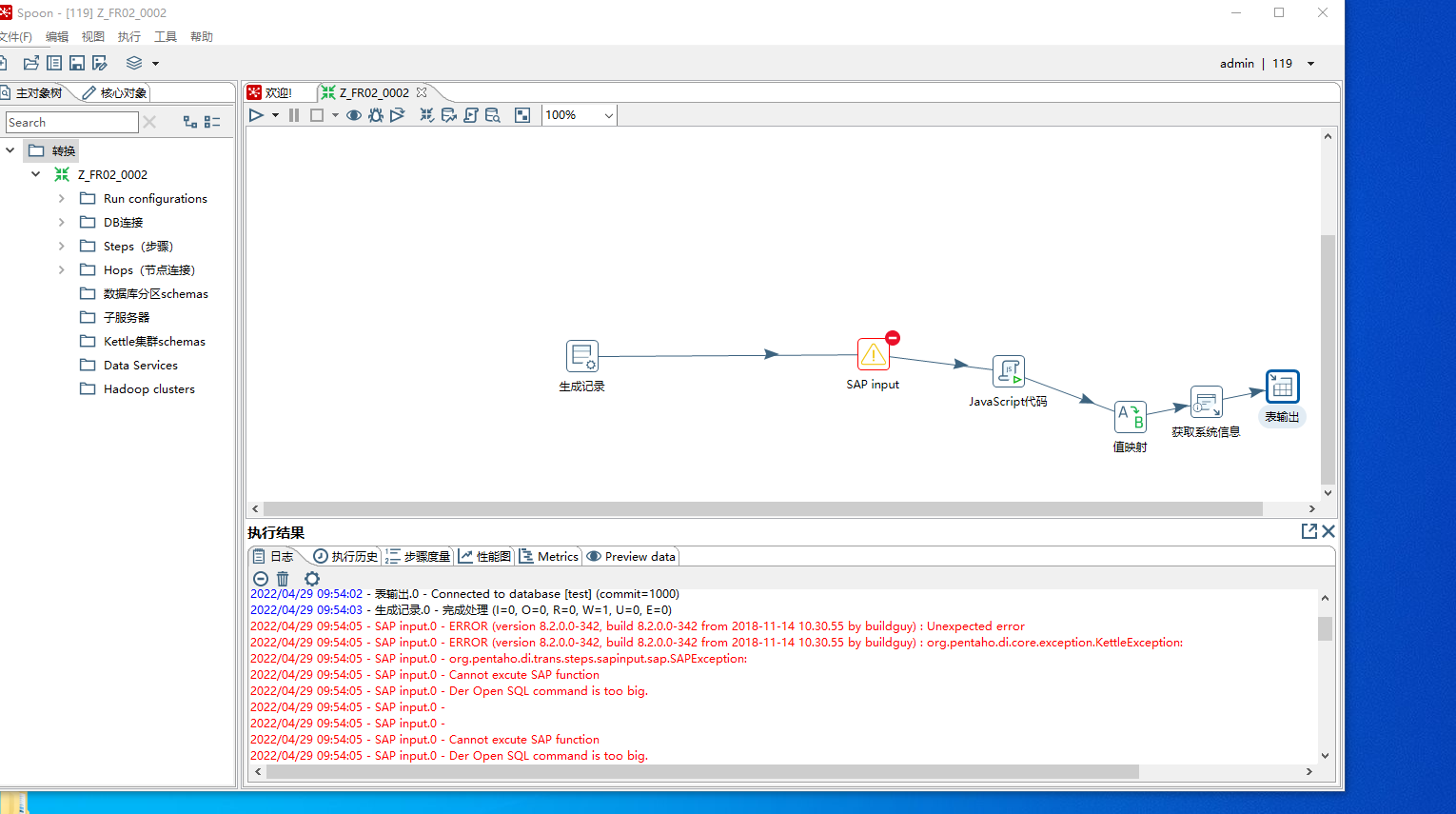The image size is (1456, 814).
Task: Select the 子服务器 folder
Action: coord(114,317)
